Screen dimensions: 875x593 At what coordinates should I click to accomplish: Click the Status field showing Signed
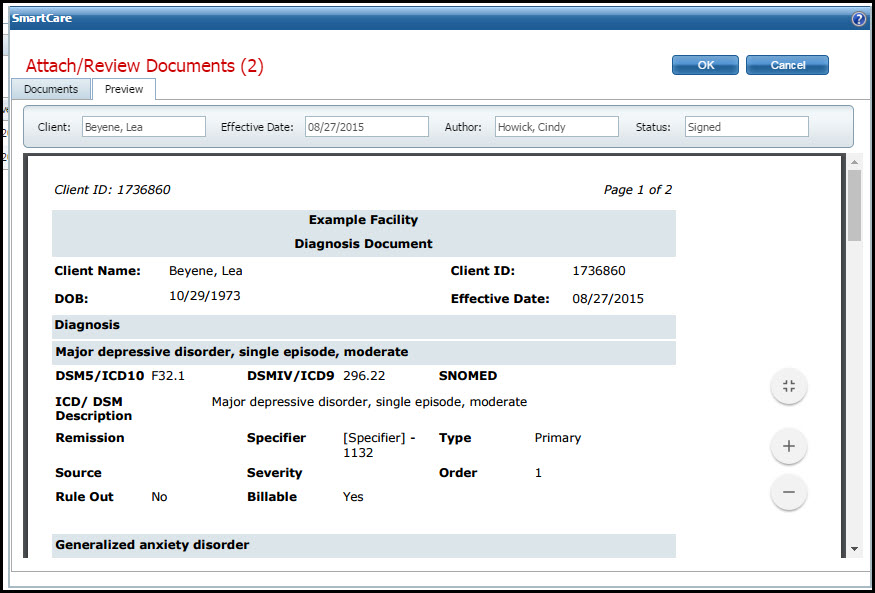[x=744, y=126]
